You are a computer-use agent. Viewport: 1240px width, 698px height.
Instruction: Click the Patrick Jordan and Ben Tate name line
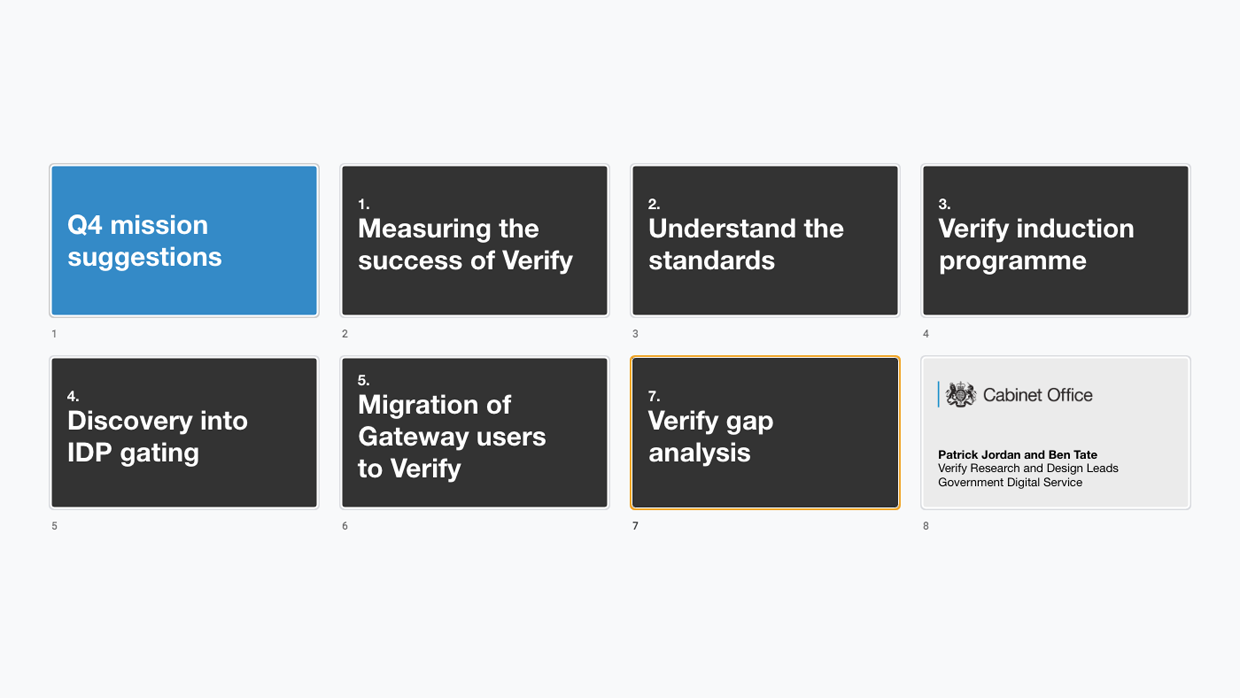[x=1017, y=454]
